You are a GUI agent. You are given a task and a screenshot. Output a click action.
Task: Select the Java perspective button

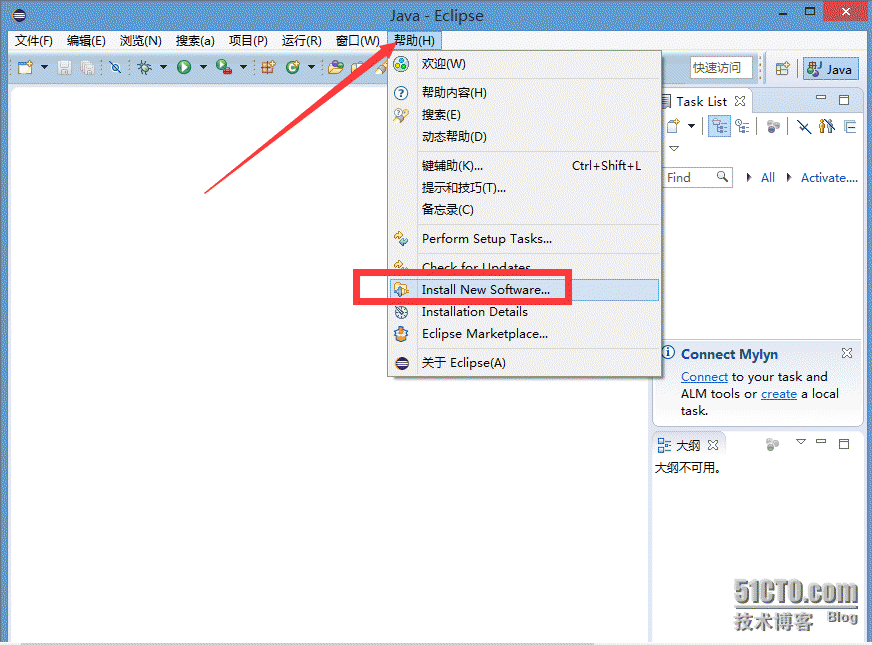click(830, 69)
